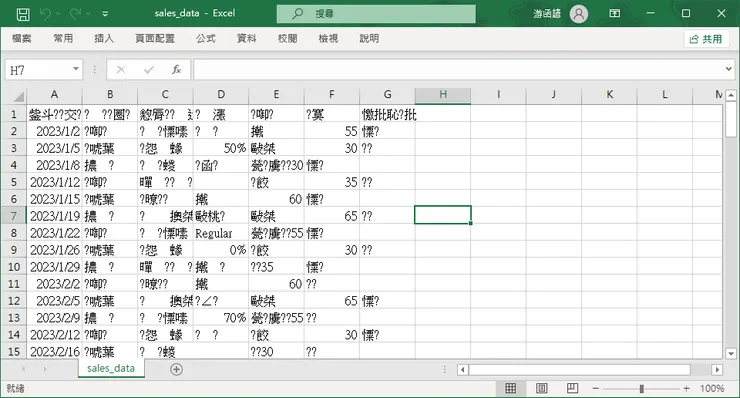The height and width of the screenshot is (398, 740).
Task: Click inside the formula bar input
Action: click(x=458, y=70)
